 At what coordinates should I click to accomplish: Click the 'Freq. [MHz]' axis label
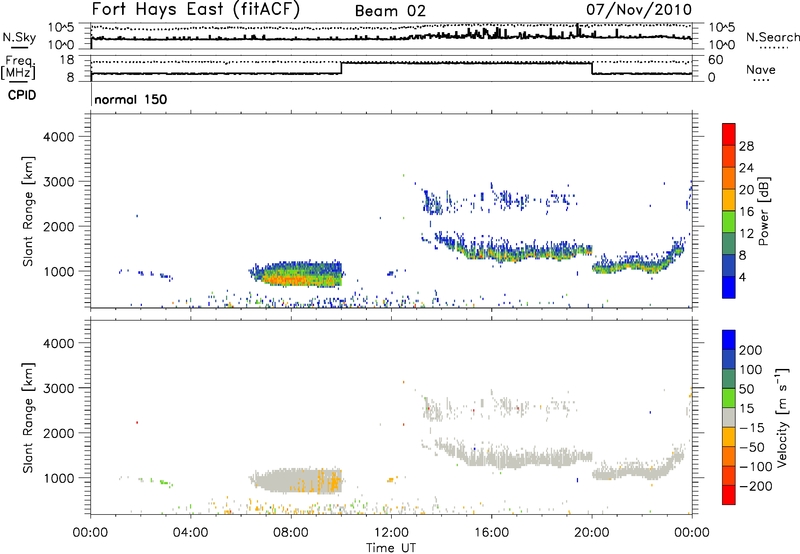point(19,68)
